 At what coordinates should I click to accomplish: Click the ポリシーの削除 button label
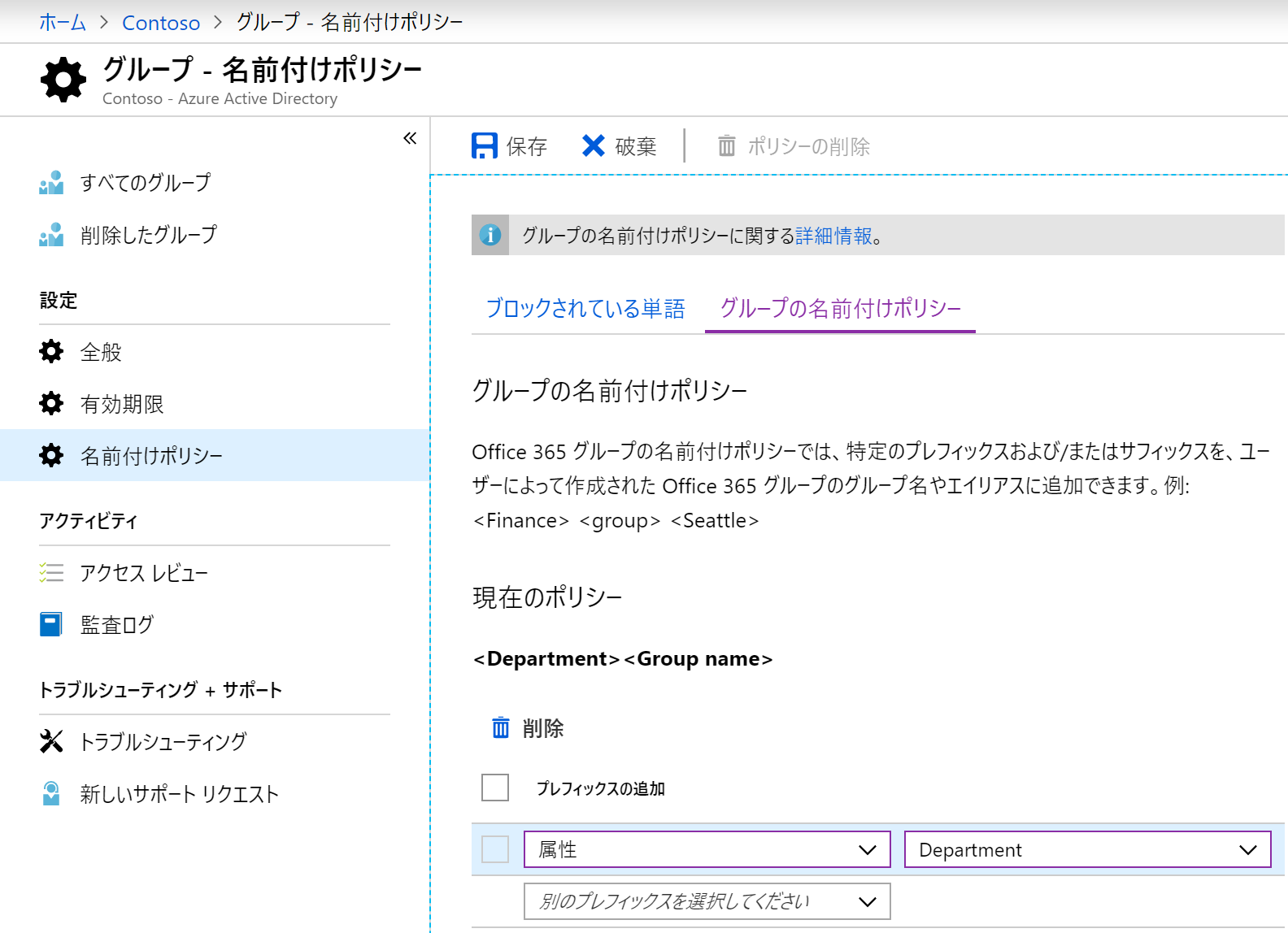809,146
